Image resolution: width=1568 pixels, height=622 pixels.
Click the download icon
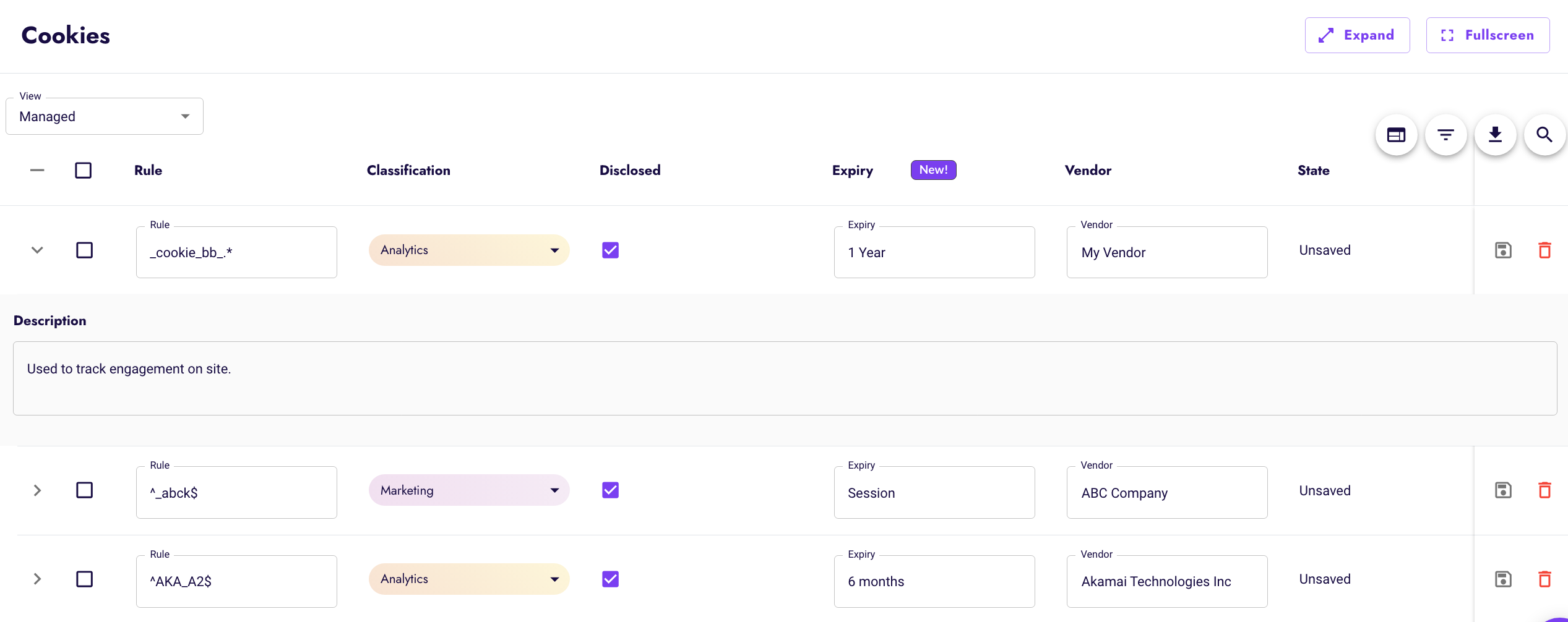point(1495,135)
